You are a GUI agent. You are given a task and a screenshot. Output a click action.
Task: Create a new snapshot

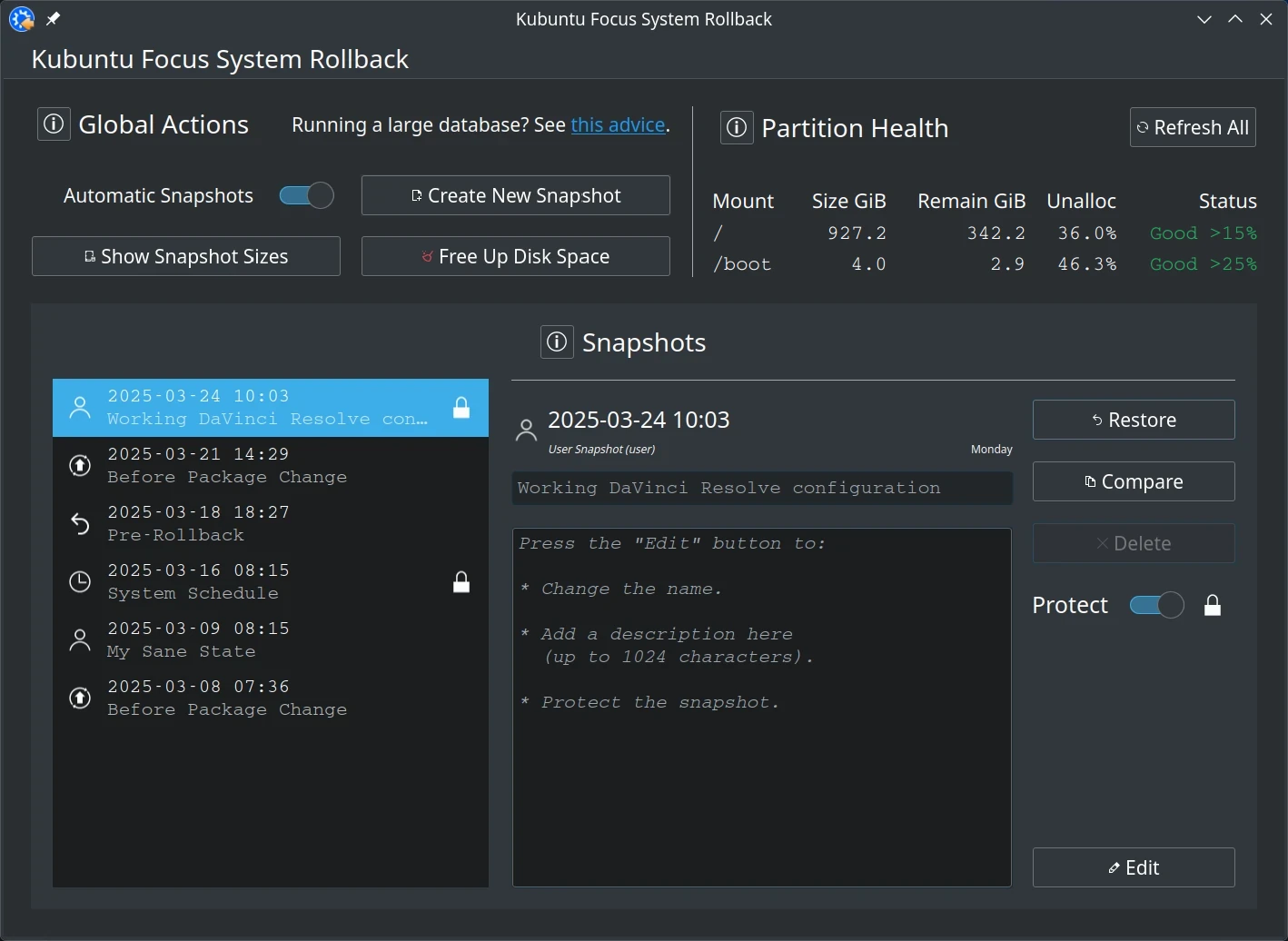(x=514, y=194)
